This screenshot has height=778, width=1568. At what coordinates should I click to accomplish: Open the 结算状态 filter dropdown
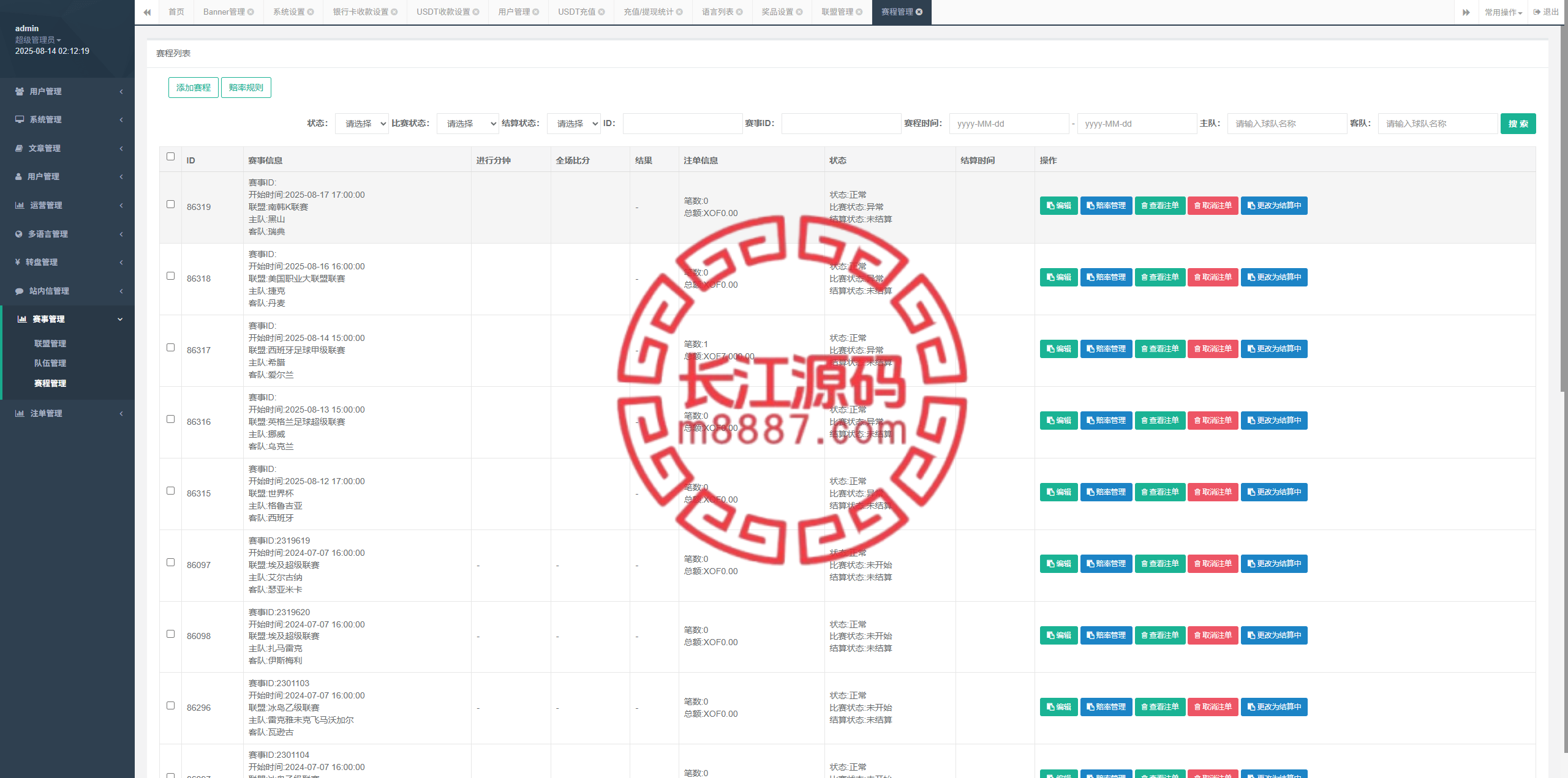(x=574, y=124)
